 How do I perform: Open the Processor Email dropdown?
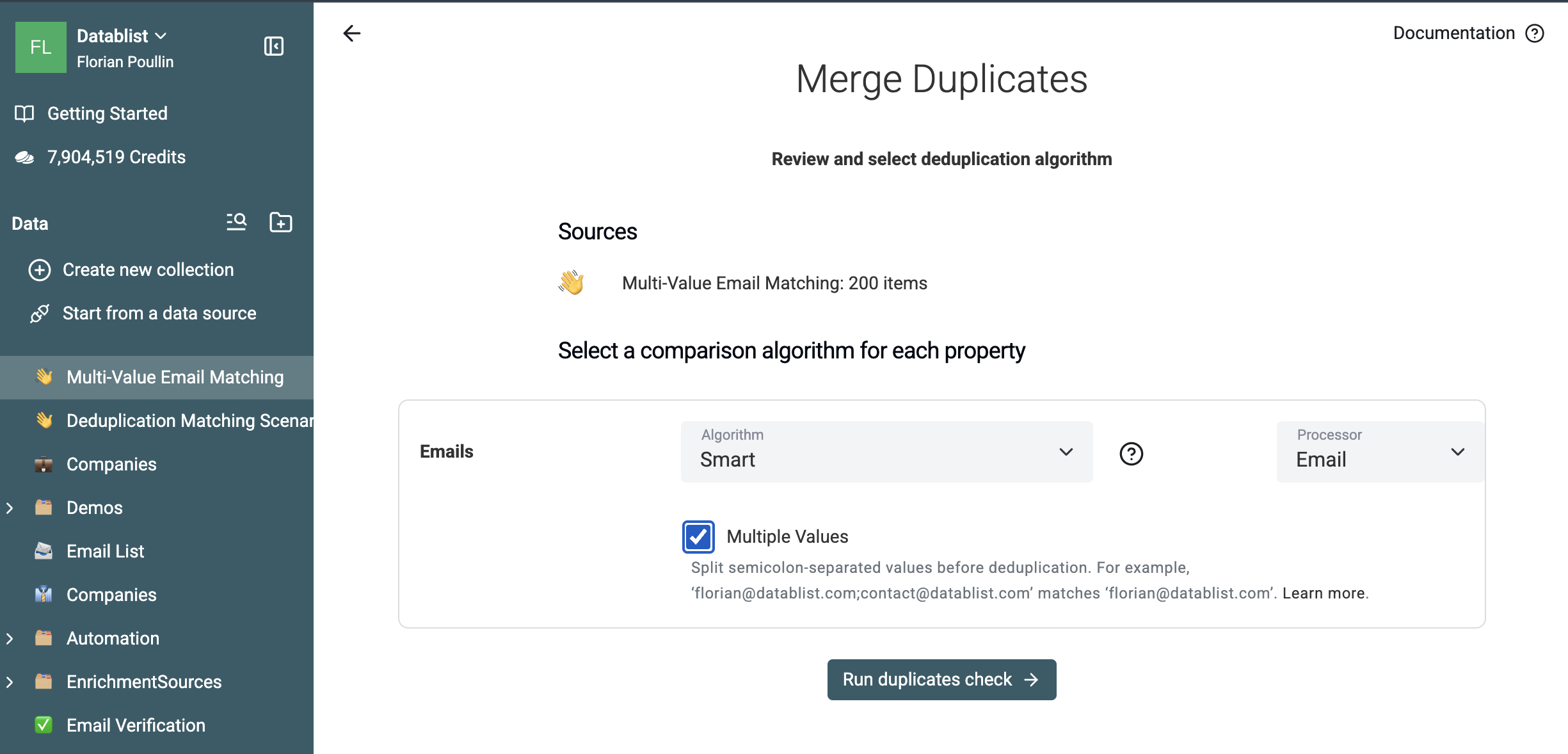coord(1380,451)
